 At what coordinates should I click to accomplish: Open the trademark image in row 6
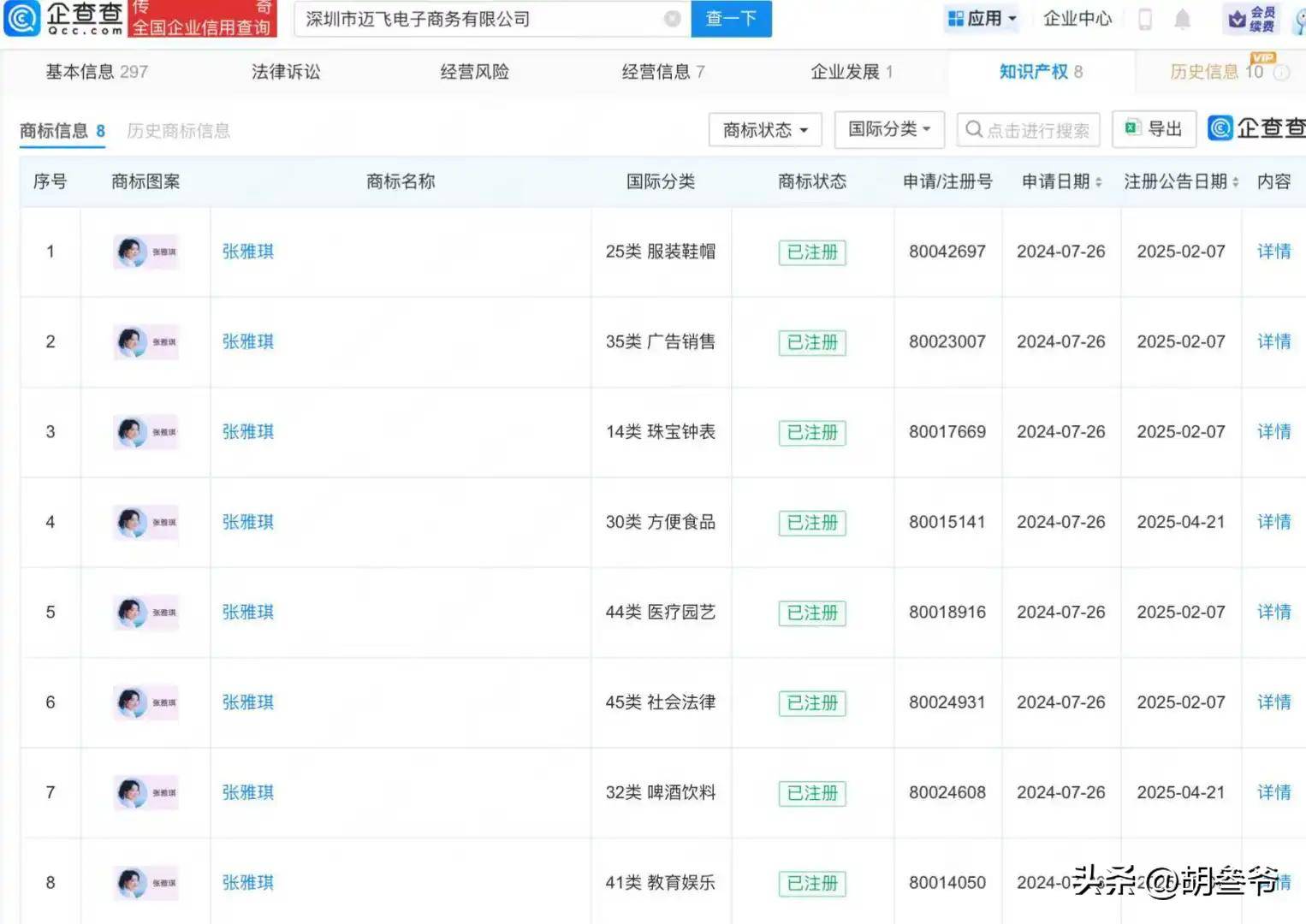[x=145, y=702]
